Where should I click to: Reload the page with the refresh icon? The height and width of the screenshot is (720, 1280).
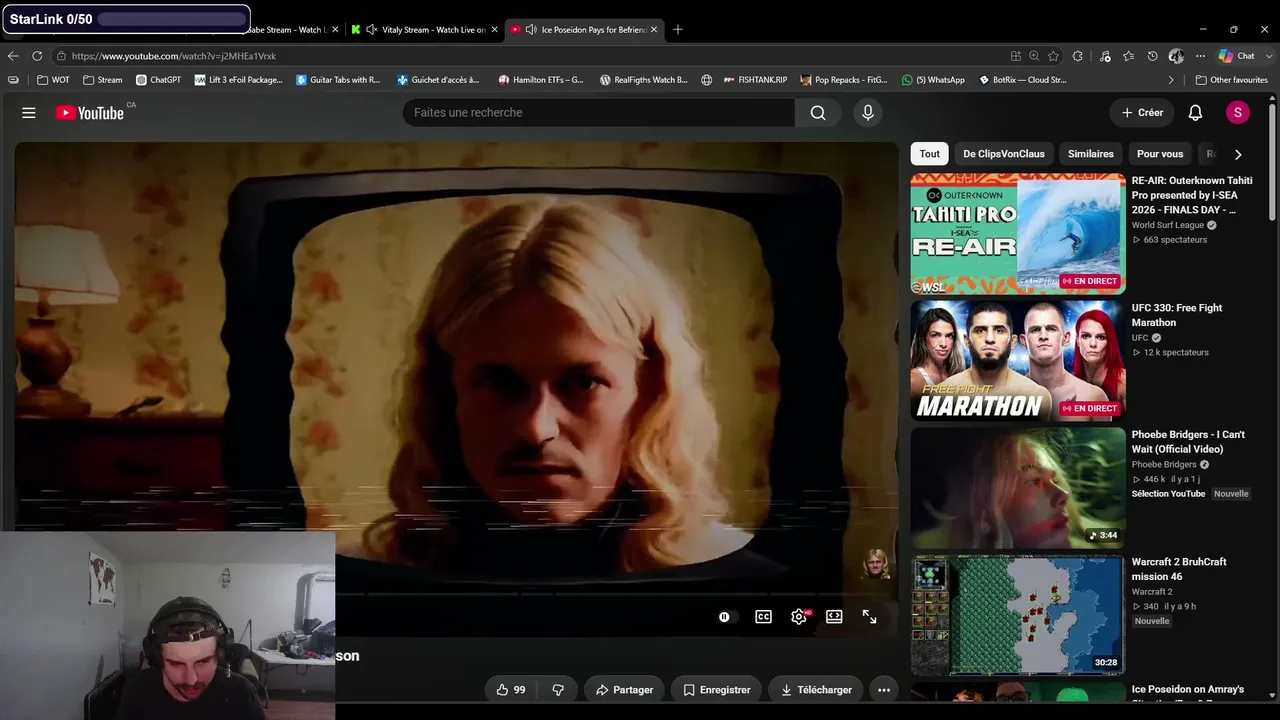pyautogui.click(x=37, y=56)
